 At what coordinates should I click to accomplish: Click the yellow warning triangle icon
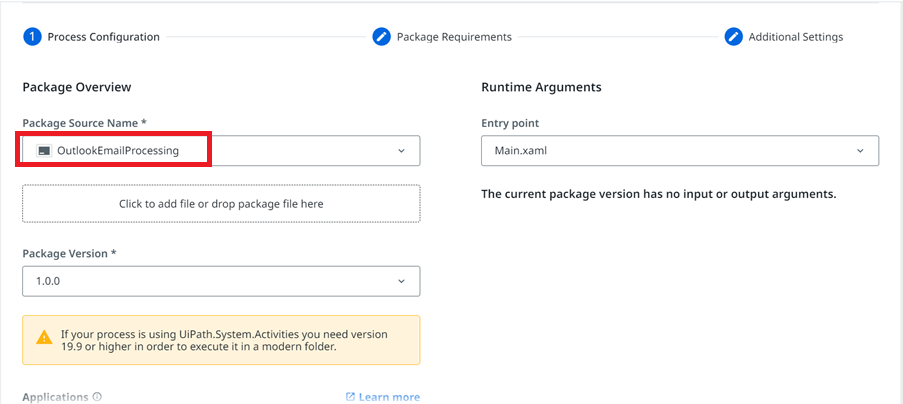tap(44, 337)
